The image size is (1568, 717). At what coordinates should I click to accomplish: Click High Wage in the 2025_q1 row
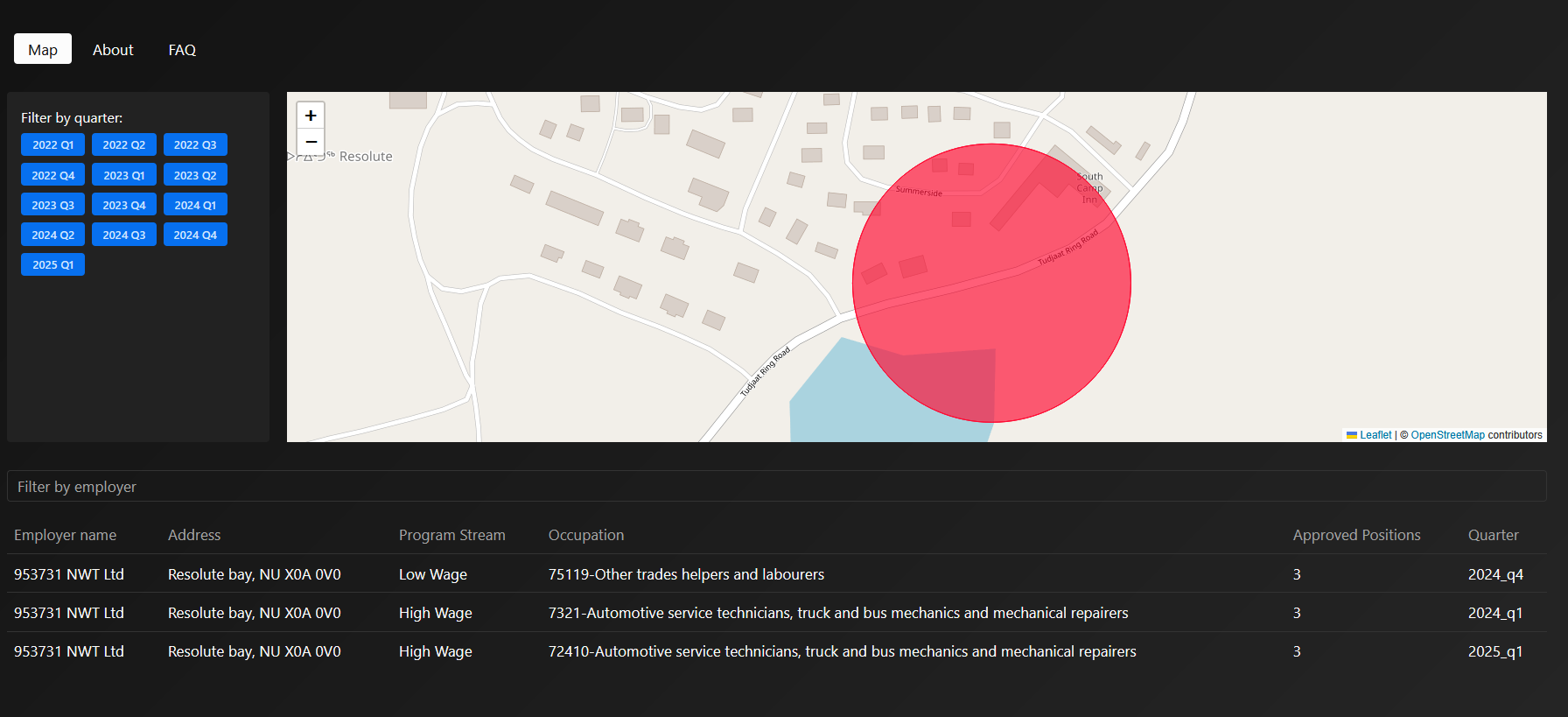tap(436, 651)
